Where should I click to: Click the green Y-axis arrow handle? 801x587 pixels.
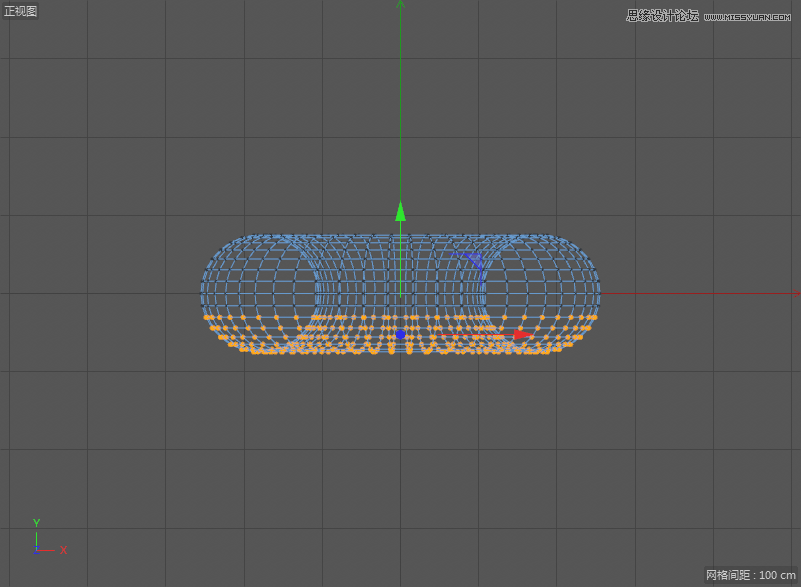400,210
